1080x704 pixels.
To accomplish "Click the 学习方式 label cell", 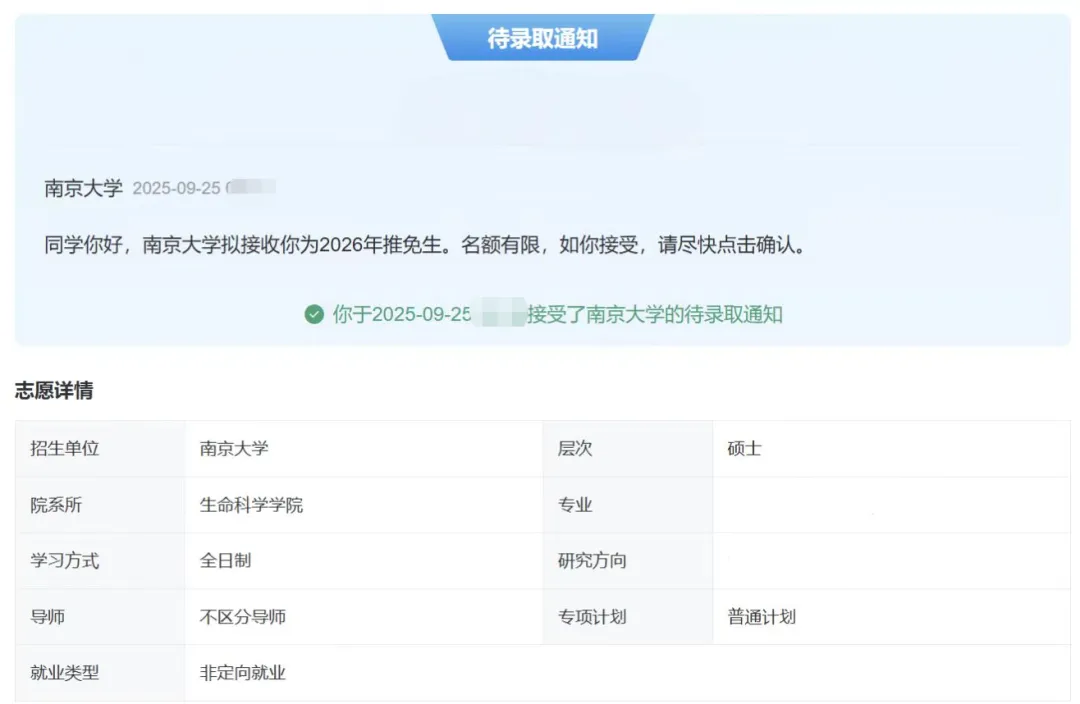I will (x=100, y=561).
